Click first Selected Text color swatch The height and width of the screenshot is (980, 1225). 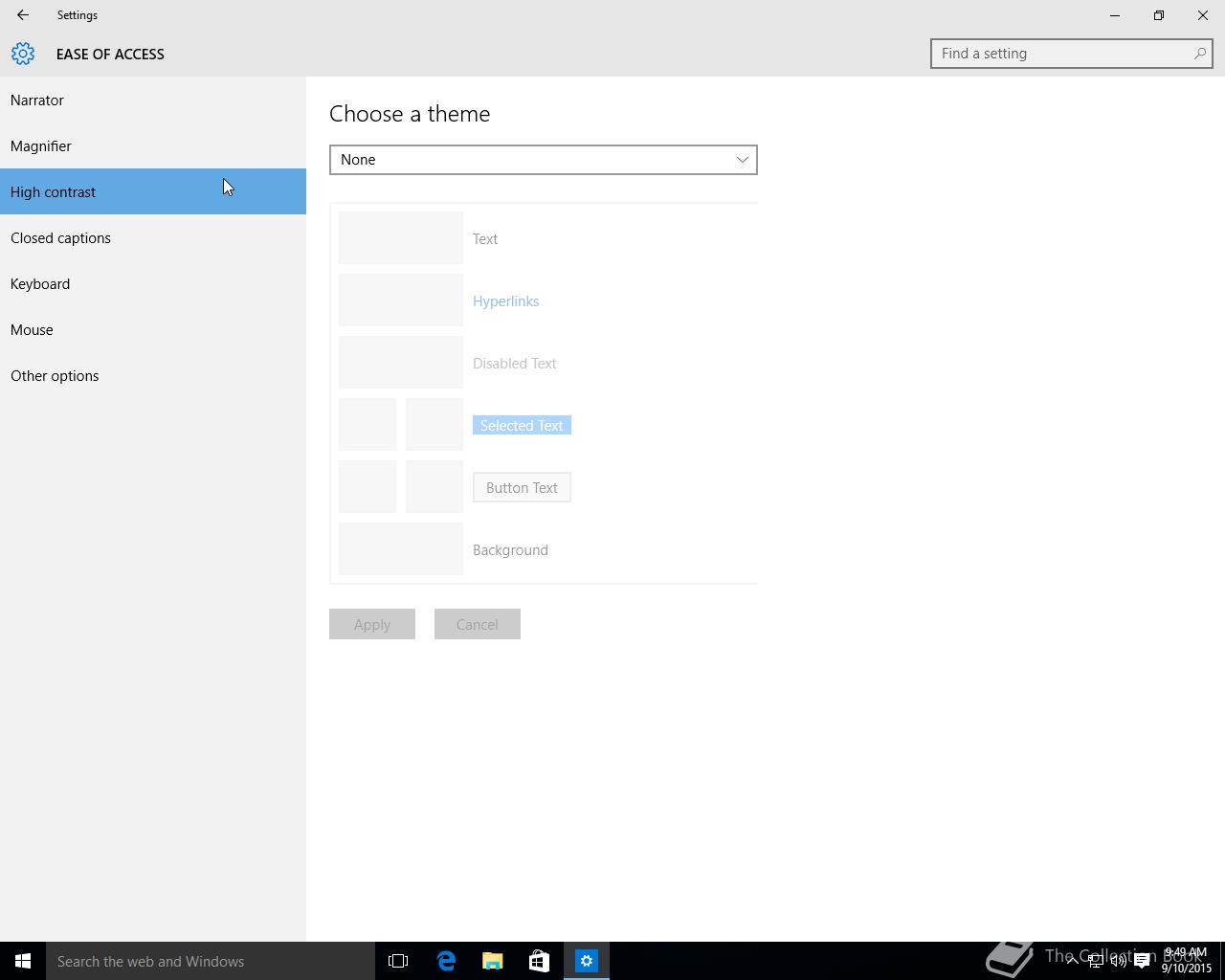tap(367, 425)
